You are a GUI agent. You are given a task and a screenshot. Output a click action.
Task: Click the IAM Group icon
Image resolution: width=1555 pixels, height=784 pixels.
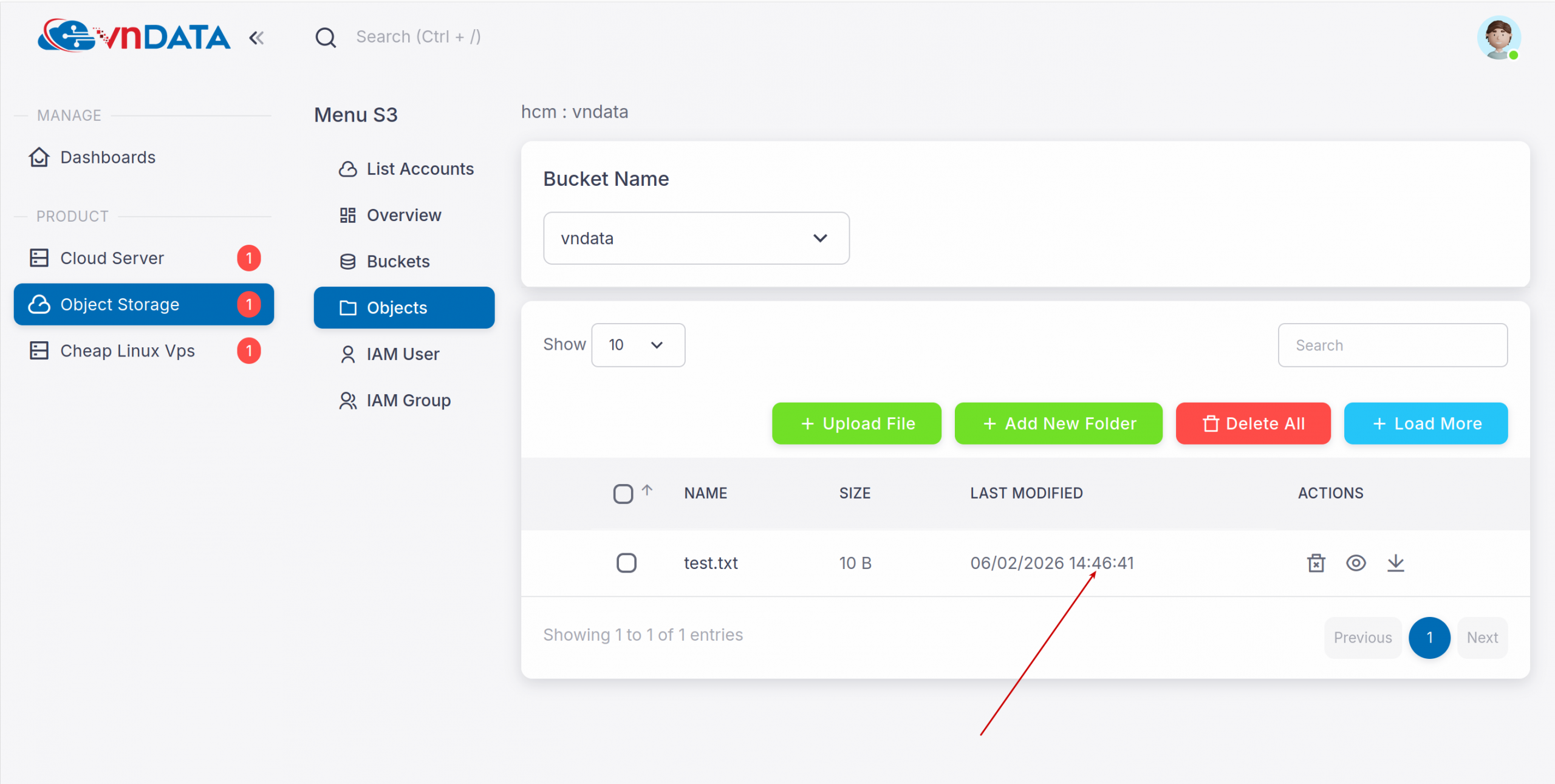pyautogui.click(x=347, y=400)
